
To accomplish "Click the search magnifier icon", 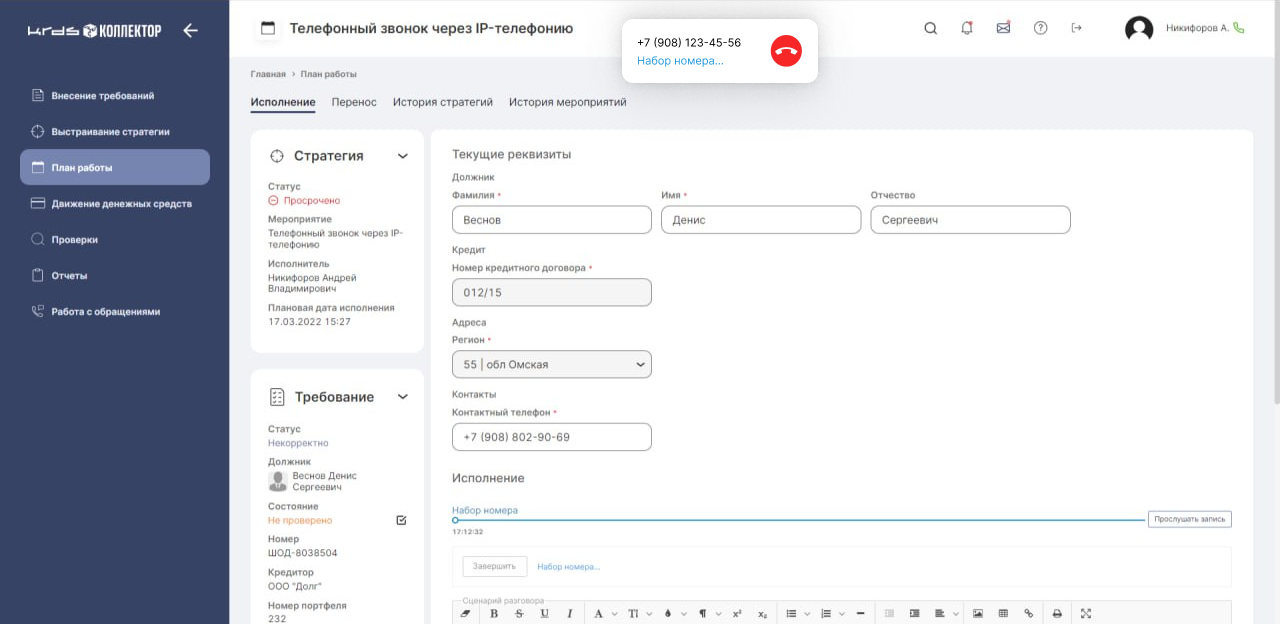I will (x=930, y=28).
